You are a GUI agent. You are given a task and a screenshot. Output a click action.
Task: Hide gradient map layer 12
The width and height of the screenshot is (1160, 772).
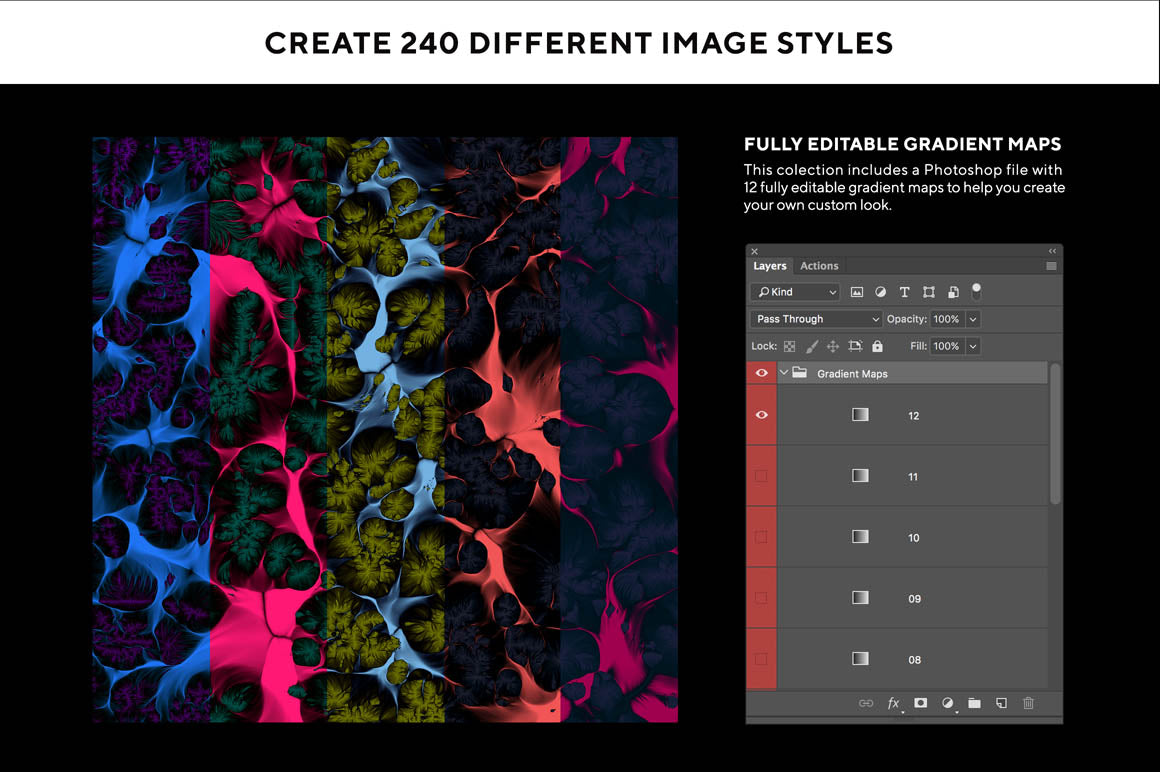coord(761,415)
